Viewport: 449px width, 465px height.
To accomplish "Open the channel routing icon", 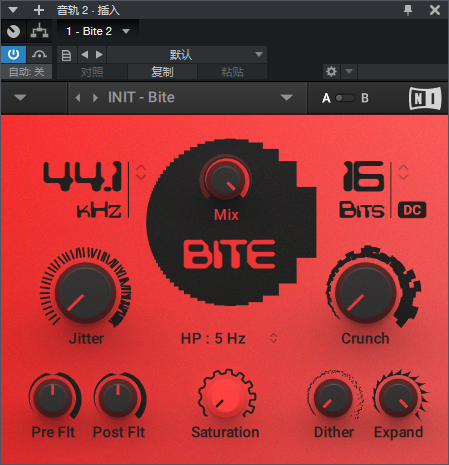I will pos(39,32).
